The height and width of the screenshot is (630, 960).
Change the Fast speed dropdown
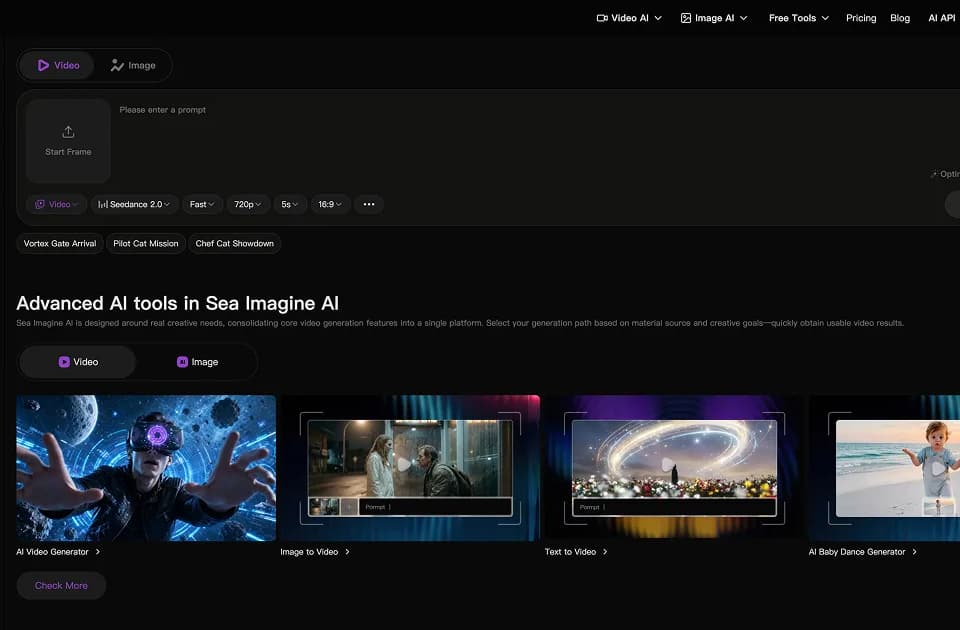(202, 204)
